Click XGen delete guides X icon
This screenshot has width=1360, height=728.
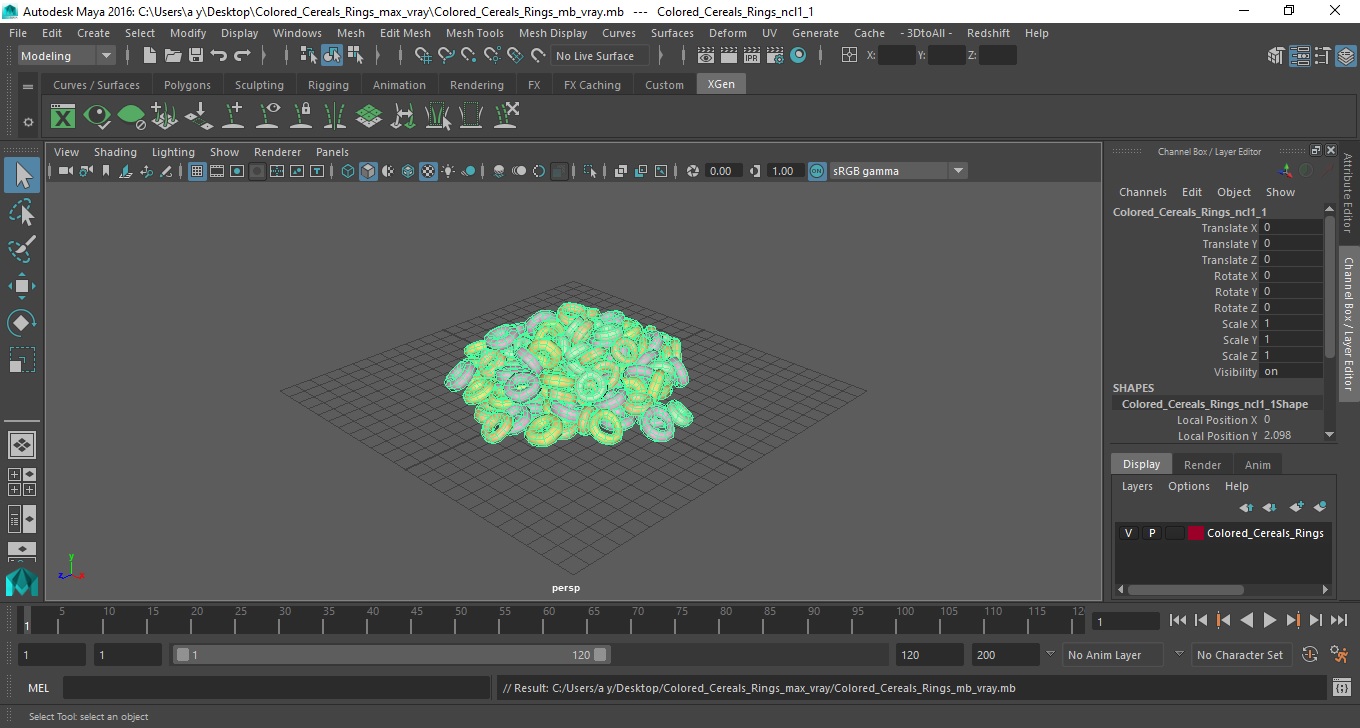506,117
